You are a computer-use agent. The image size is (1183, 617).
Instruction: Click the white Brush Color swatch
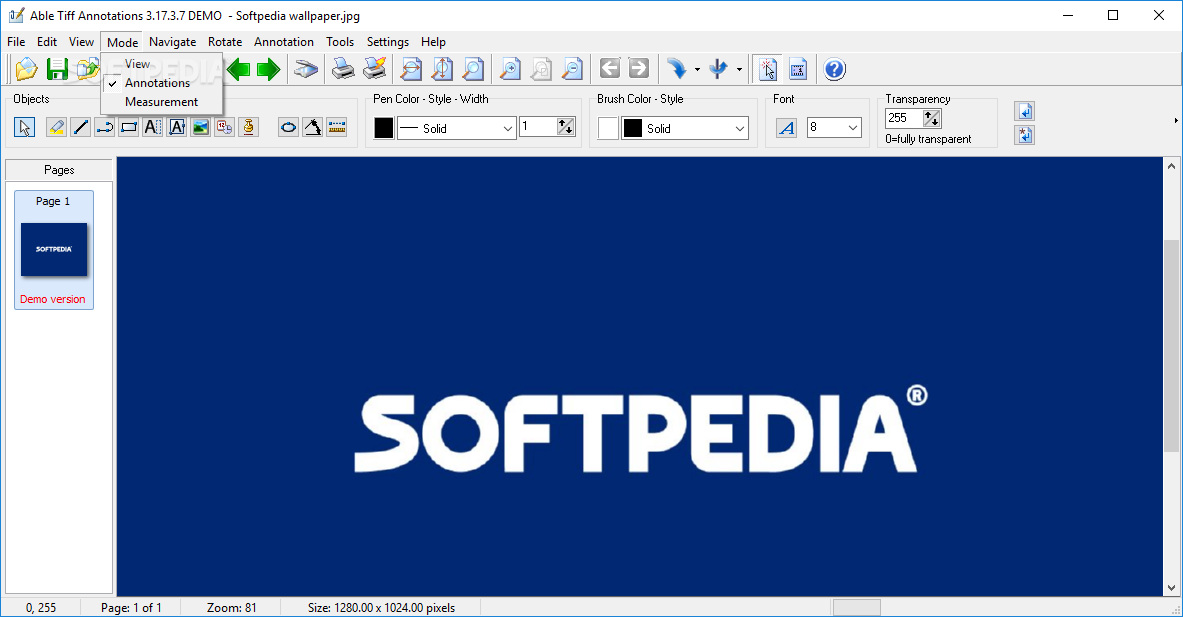click(608, 128)
